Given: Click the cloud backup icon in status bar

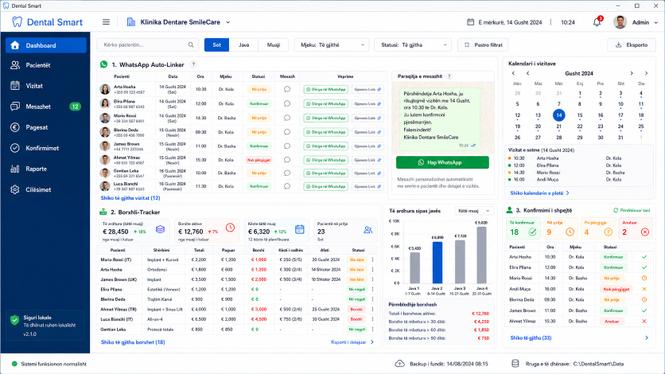Looking at the screenshot, I should [400, 364].
